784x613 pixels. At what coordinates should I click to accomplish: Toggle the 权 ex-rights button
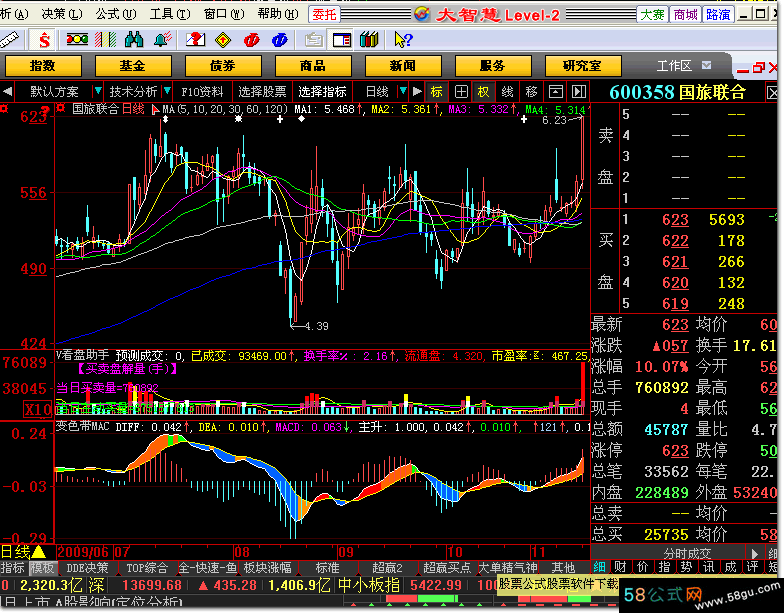pos(484,92)
